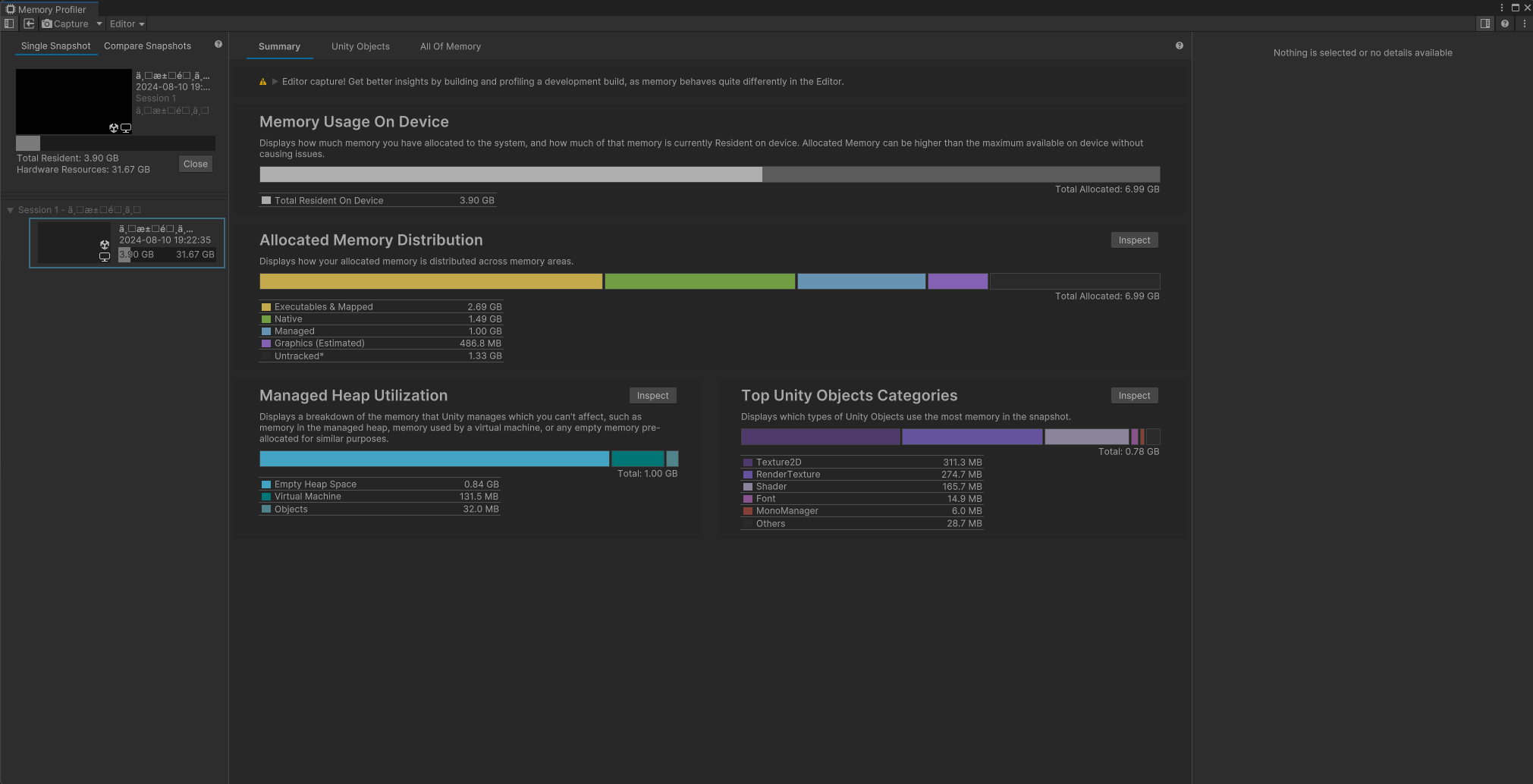
Task: Click the Shader bar segment
Action: point(1086,437)
